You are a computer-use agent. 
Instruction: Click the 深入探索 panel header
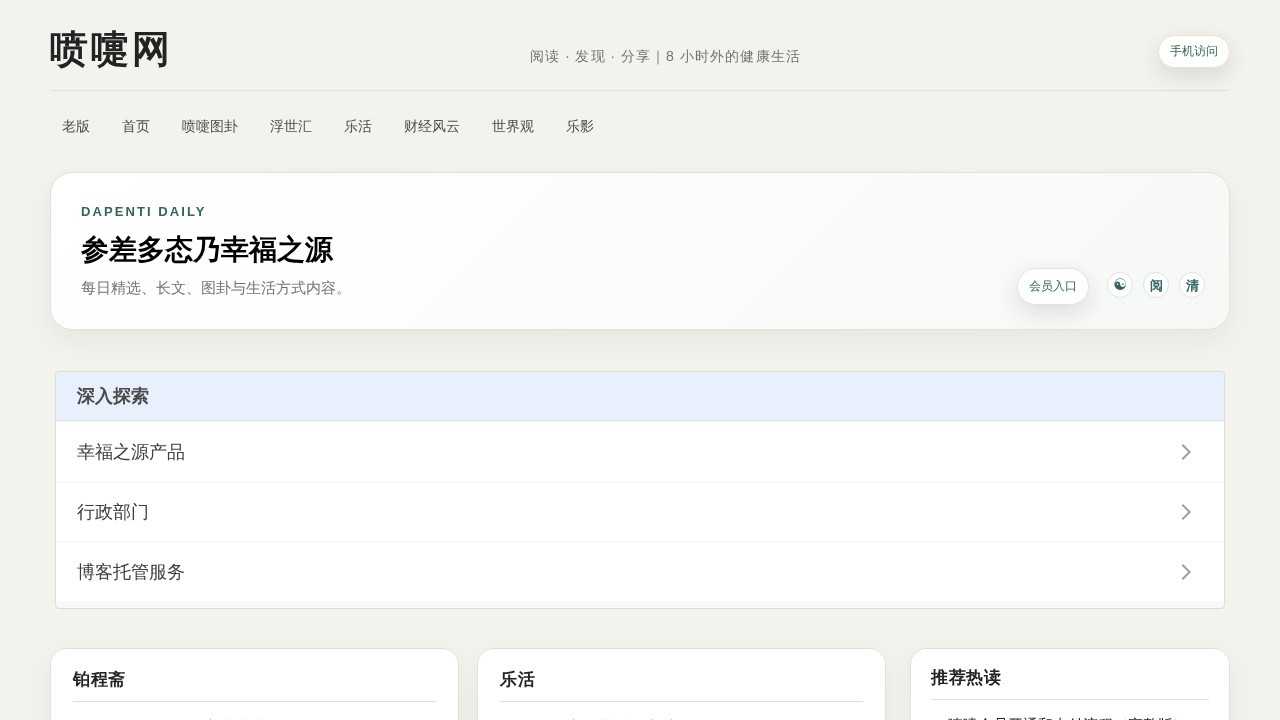point(640,396)
